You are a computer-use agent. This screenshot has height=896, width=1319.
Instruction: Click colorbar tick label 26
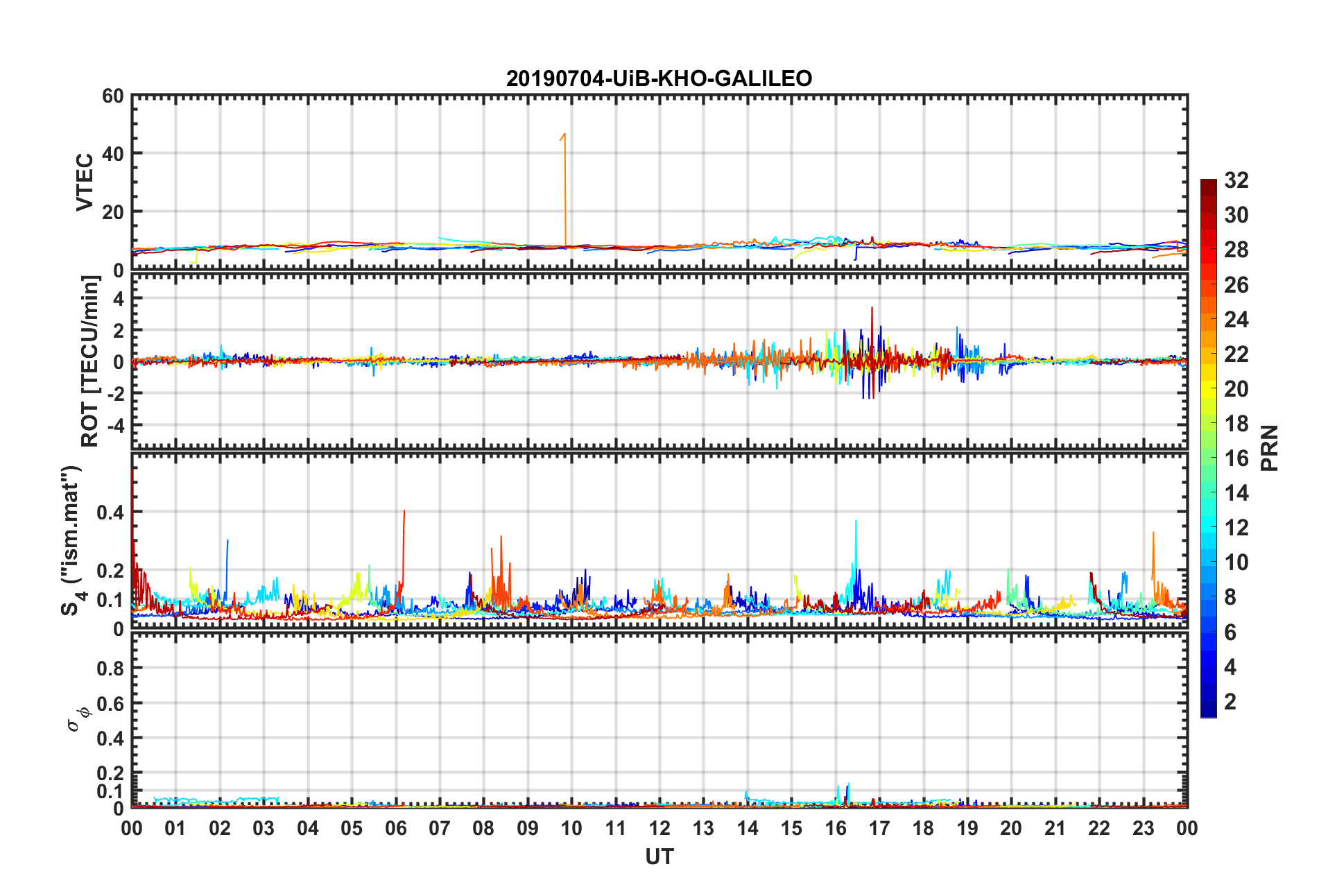1236,284
